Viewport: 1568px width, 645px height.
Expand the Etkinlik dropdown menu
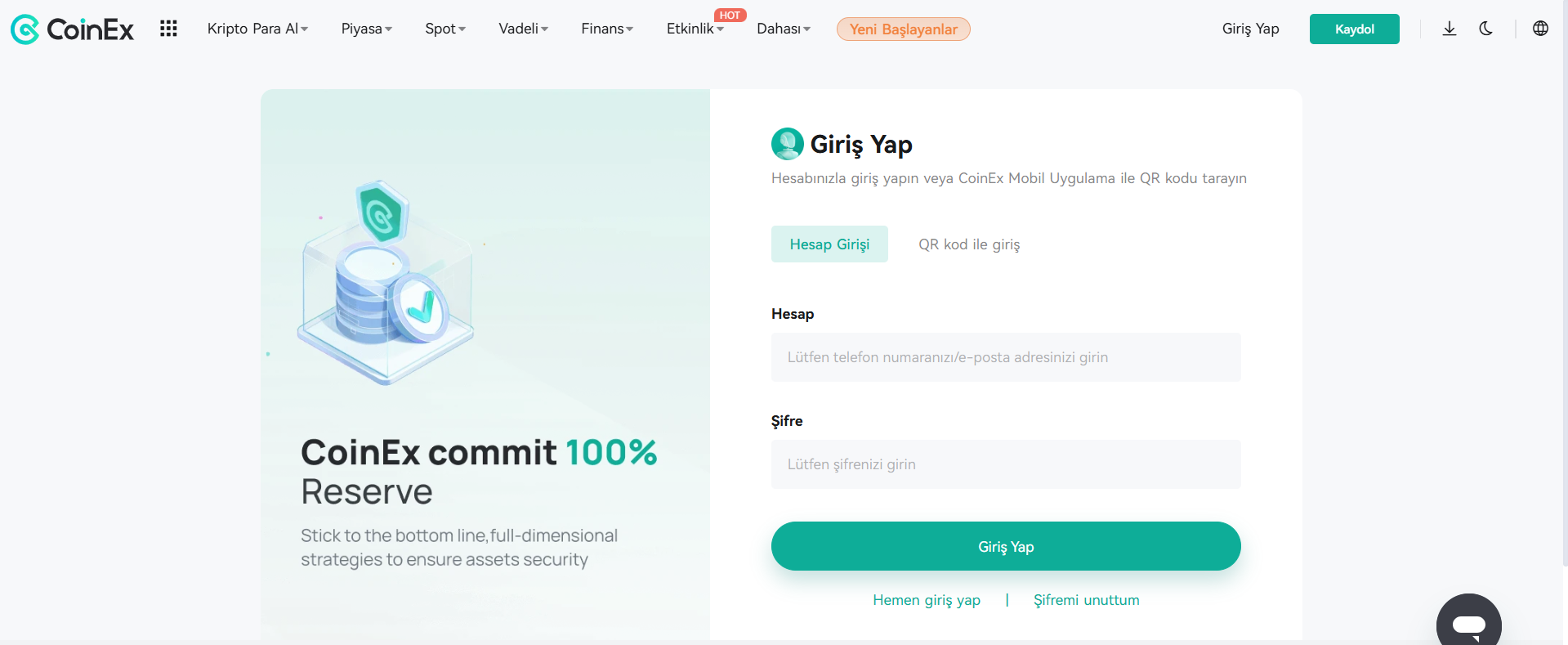point(695,29)
